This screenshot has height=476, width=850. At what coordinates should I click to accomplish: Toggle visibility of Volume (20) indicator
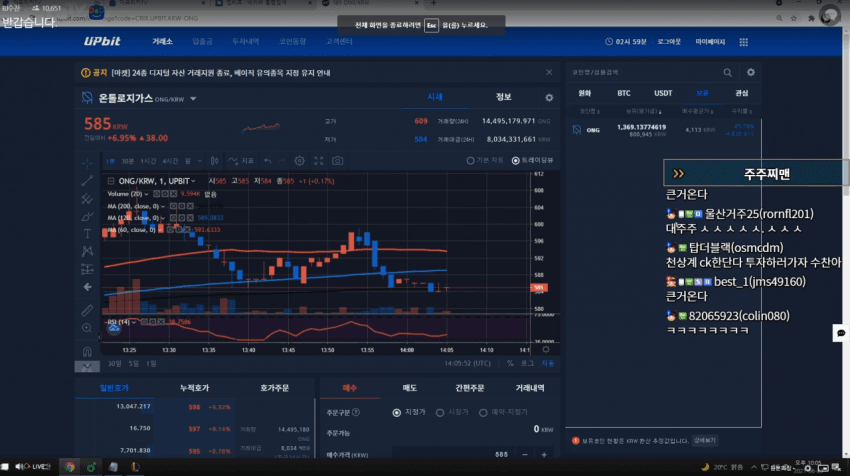click(156, 194)
